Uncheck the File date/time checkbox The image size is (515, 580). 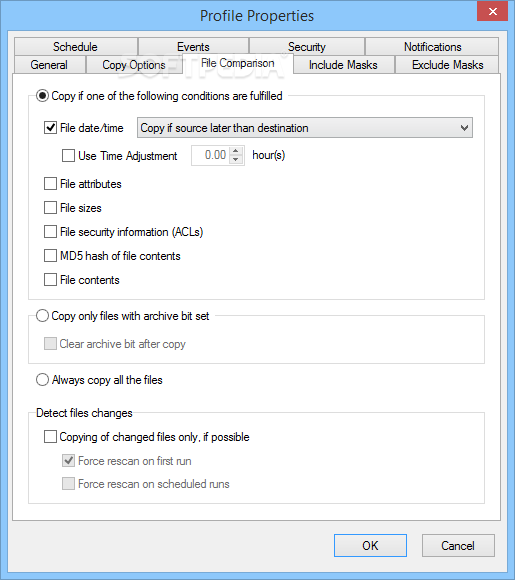50,128
